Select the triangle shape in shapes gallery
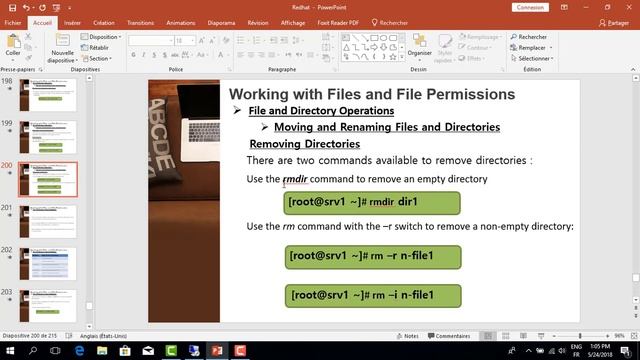The width and height of the screenshot is (640, 360). 346,47
